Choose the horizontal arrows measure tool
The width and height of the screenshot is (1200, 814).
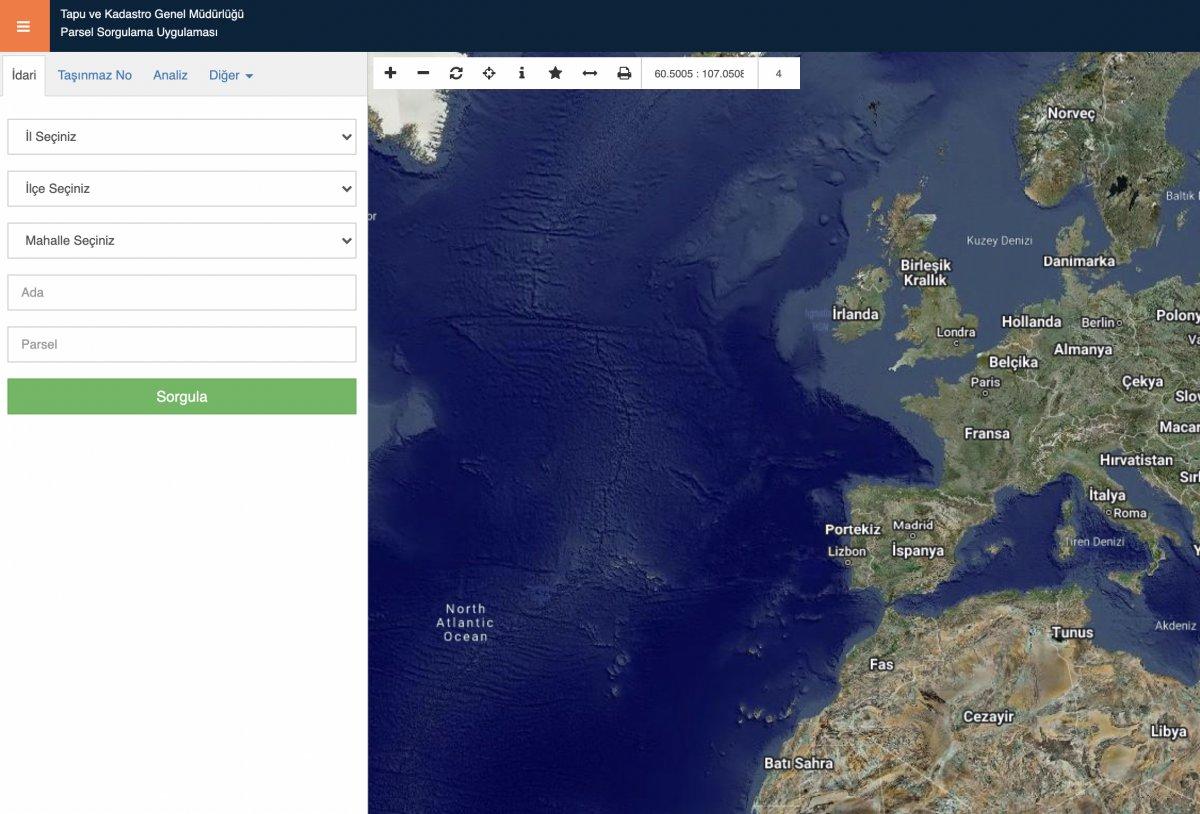click(590, 73)
